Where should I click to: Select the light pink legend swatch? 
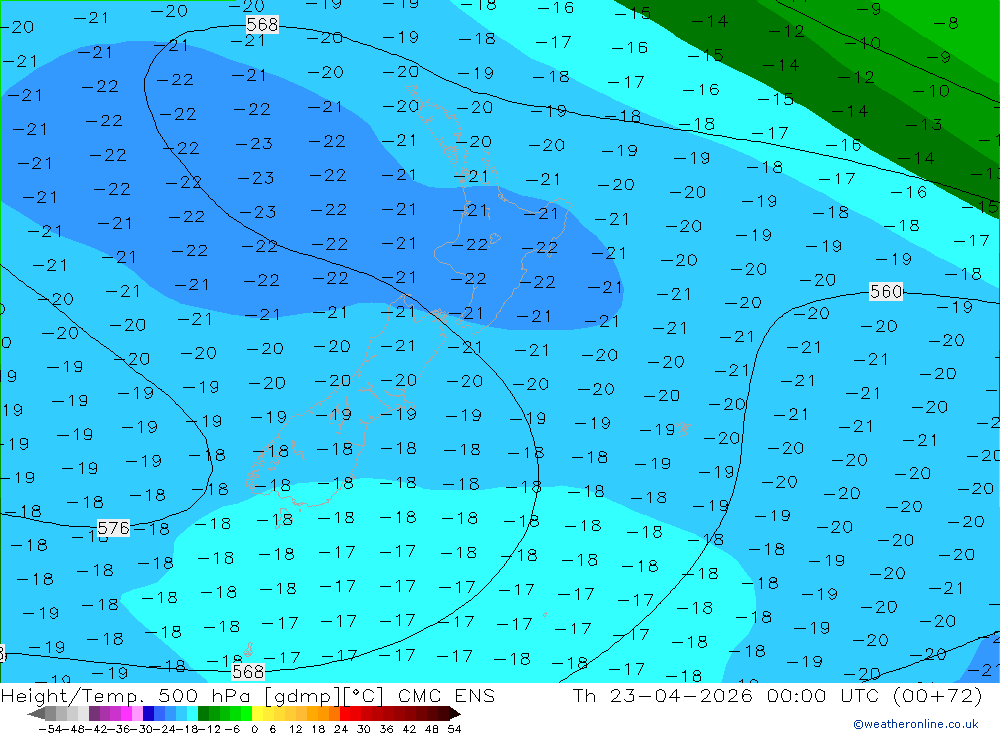[137, 713]
